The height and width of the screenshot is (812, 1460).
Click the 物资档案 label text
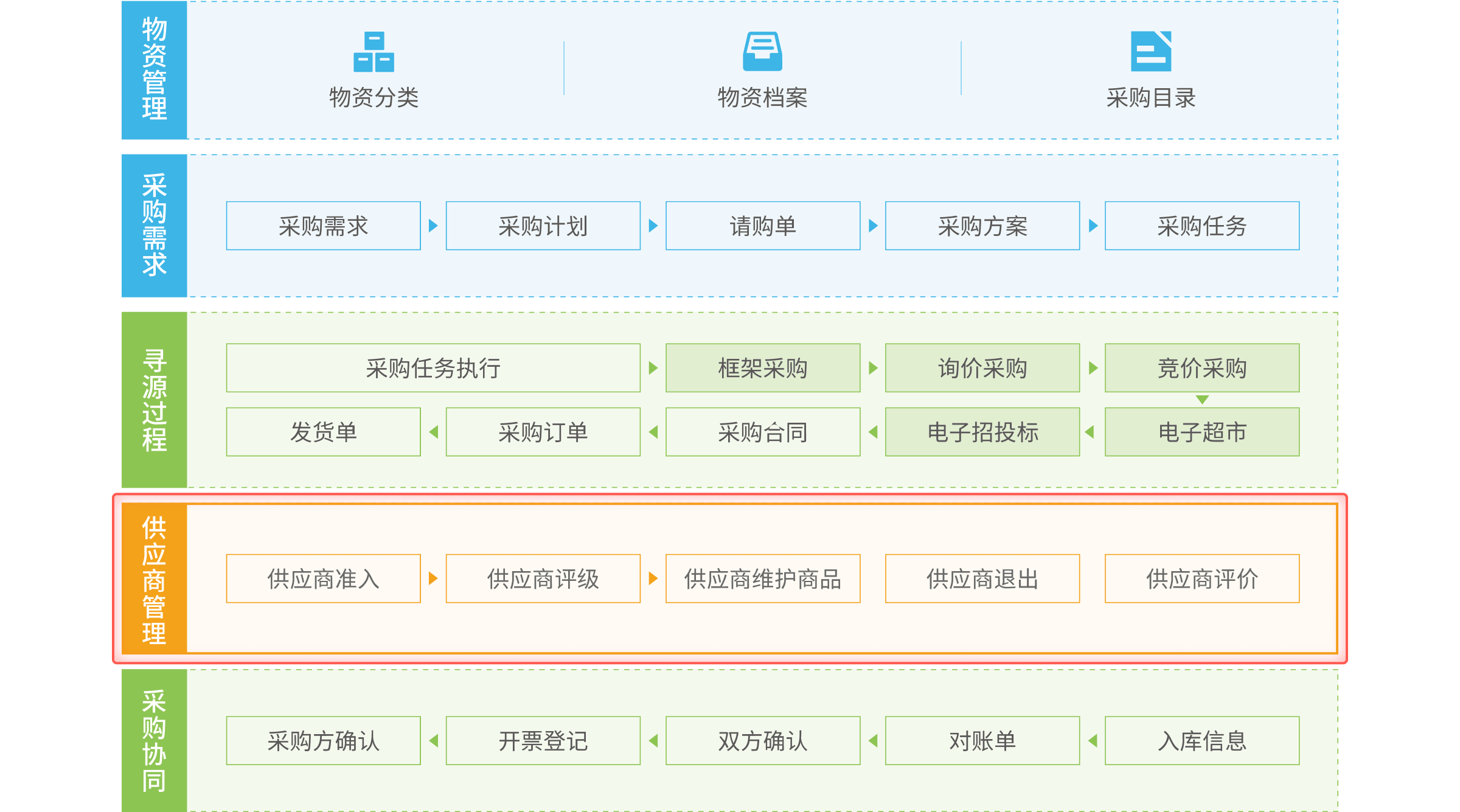[762, 97]
